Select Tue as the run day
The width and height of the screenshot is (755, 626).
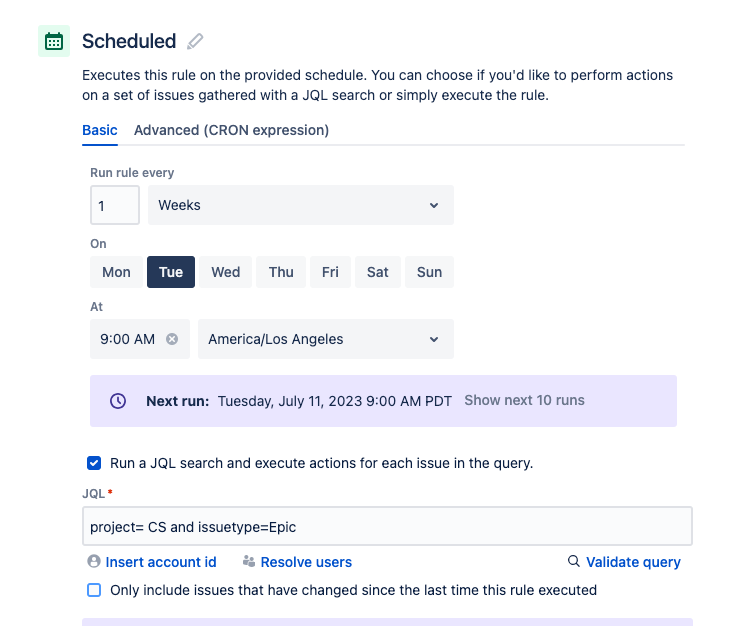[171, 272]
